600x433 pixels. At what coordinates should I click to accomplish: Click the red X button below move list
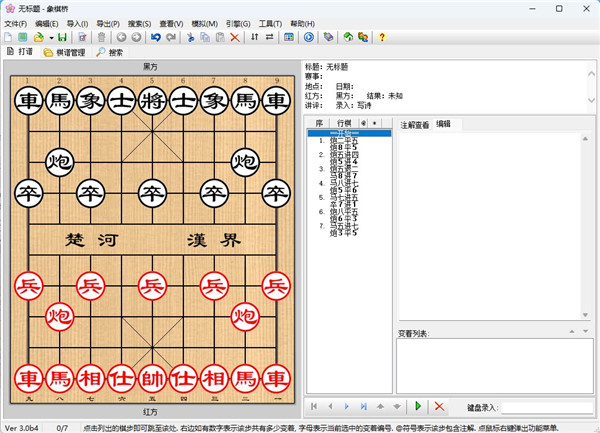pos(438,407)
